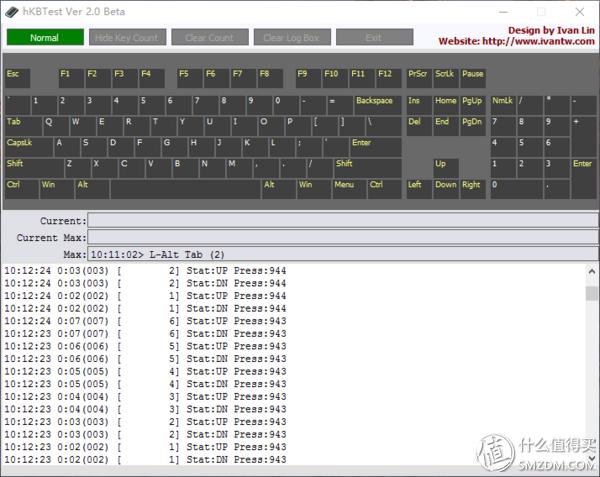Click the F1 key tile
The image size is (600, 477).
[71, 78]
